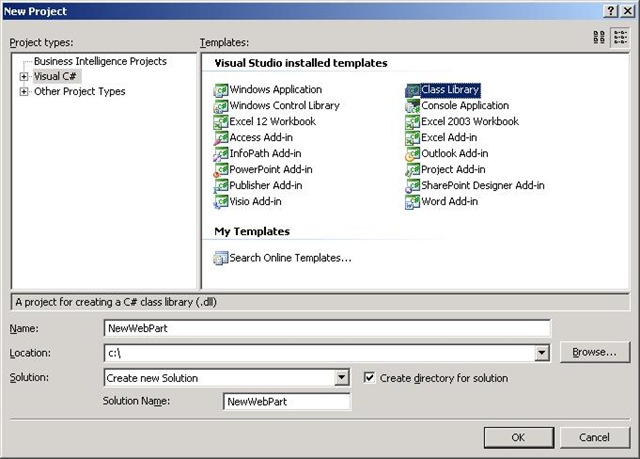The height and width of the screenshot is (459, 640).
Task: Click the InfoPath Add-in label text
Action: click(265, 153)
